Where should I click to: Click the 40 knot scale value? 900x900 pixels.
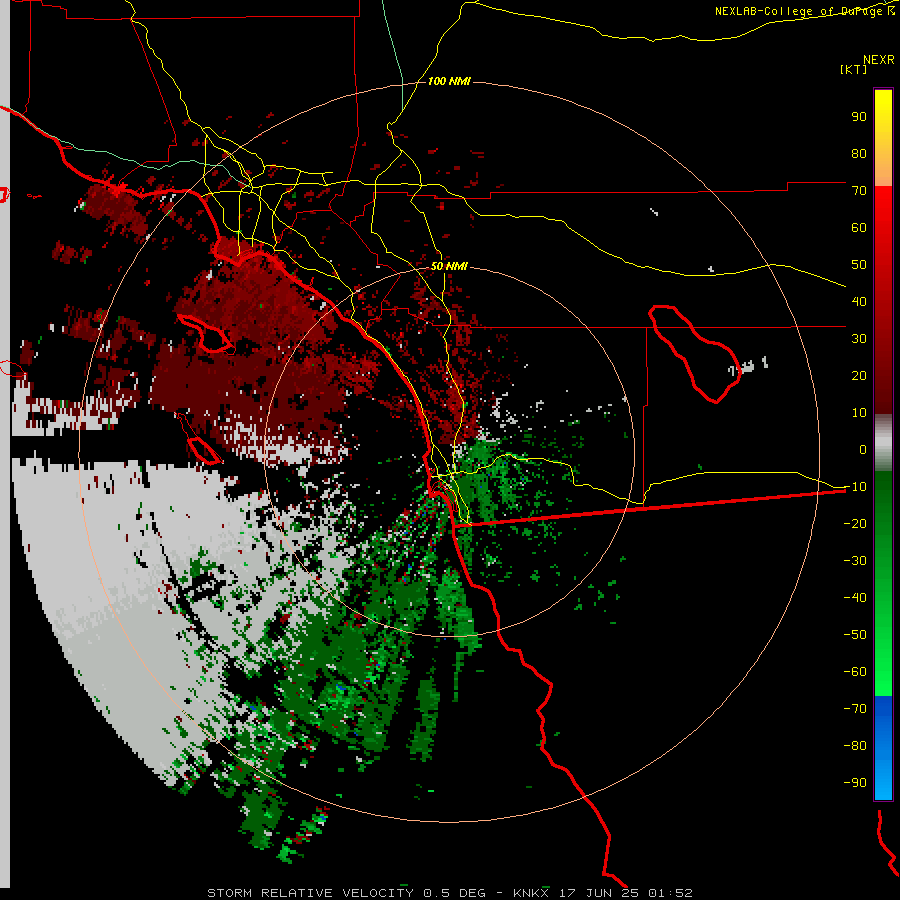[859, 301]
